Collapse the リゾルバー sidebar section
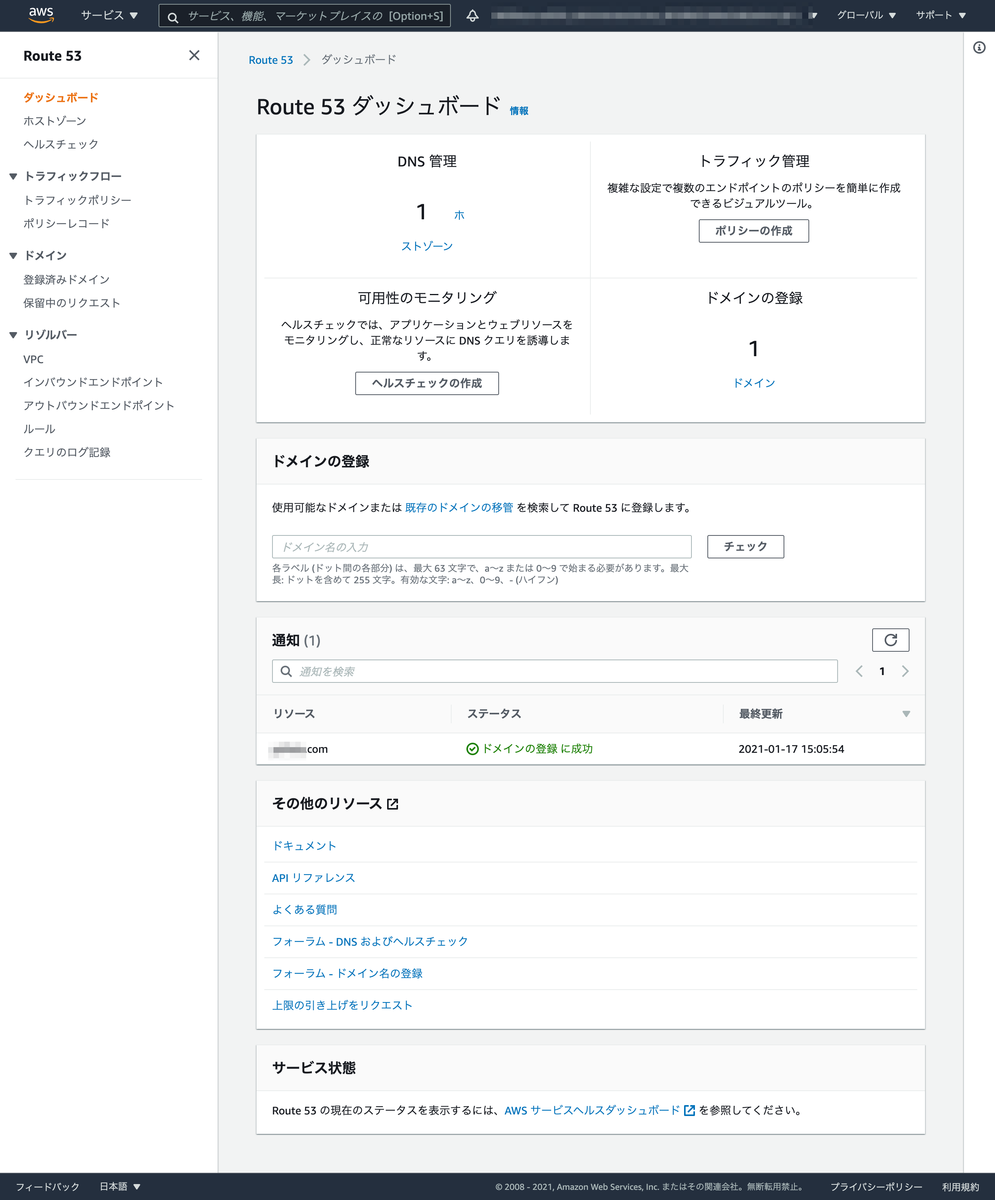This screenshot has width=995, height=1200. [x=14, y=335]
